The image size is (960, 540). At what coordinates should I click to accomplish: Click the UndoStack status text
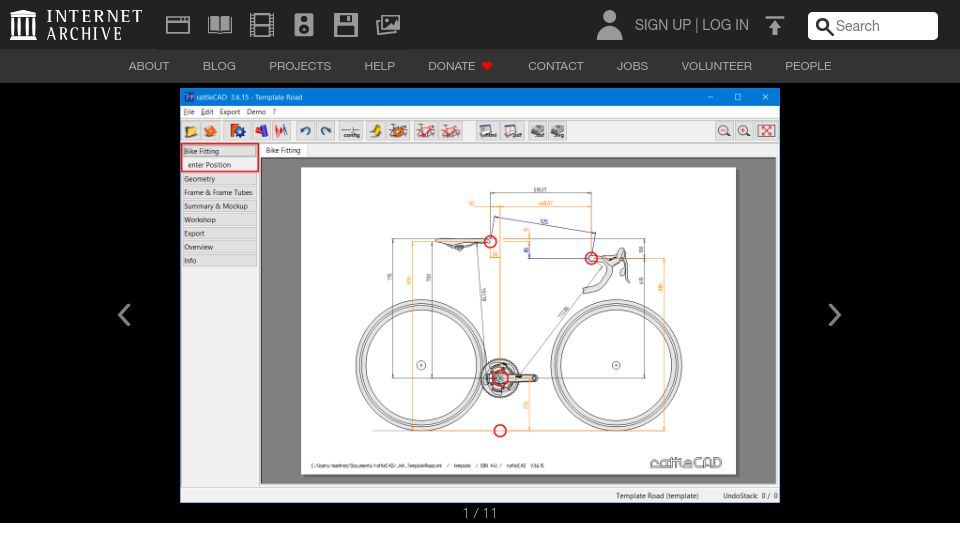[750, 496]
